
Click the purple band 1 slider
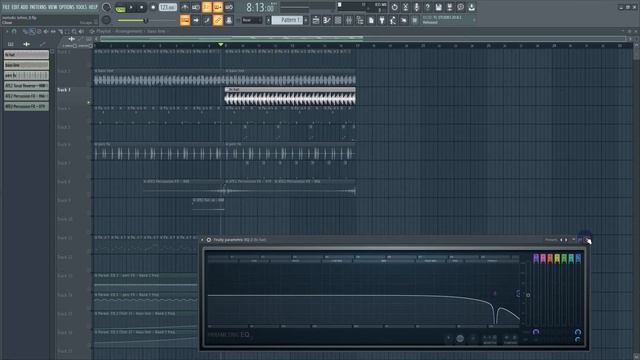pyautogui.click(x=536, y=258)
